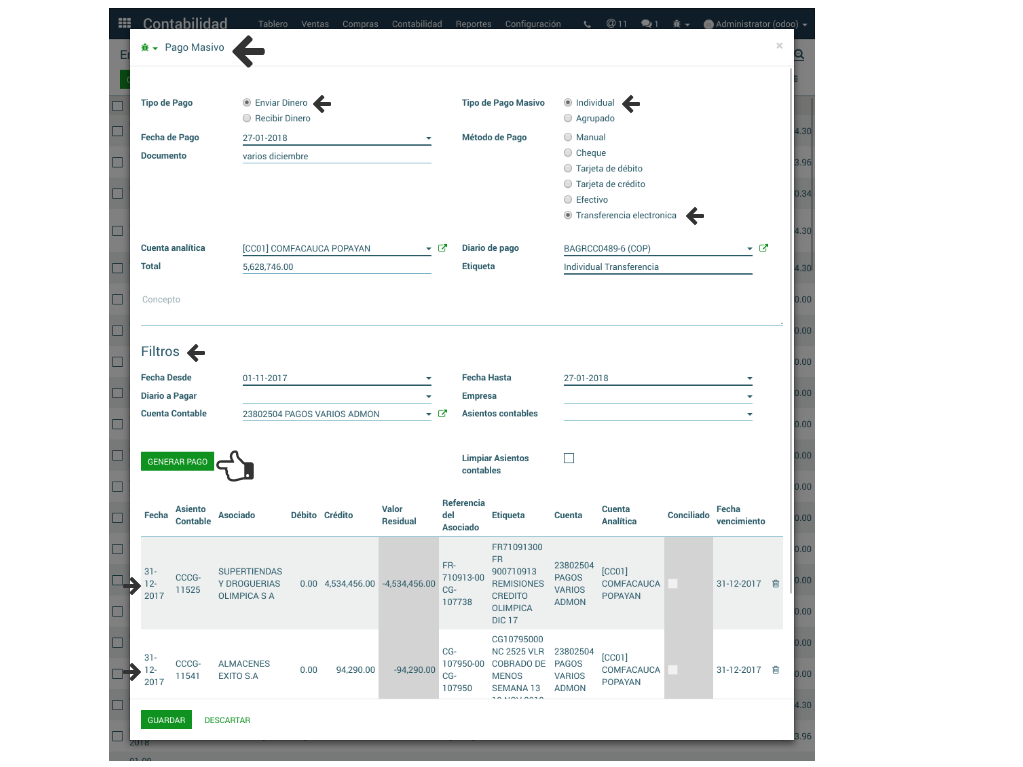
Task: Select the Recibir Dinero payment type
Action: [247, 118]
